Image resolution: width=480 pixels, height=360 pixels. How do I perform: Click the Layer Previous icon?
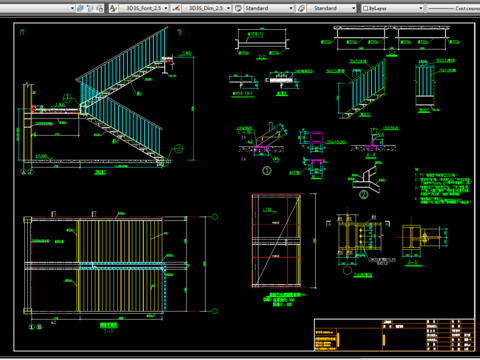90,8
